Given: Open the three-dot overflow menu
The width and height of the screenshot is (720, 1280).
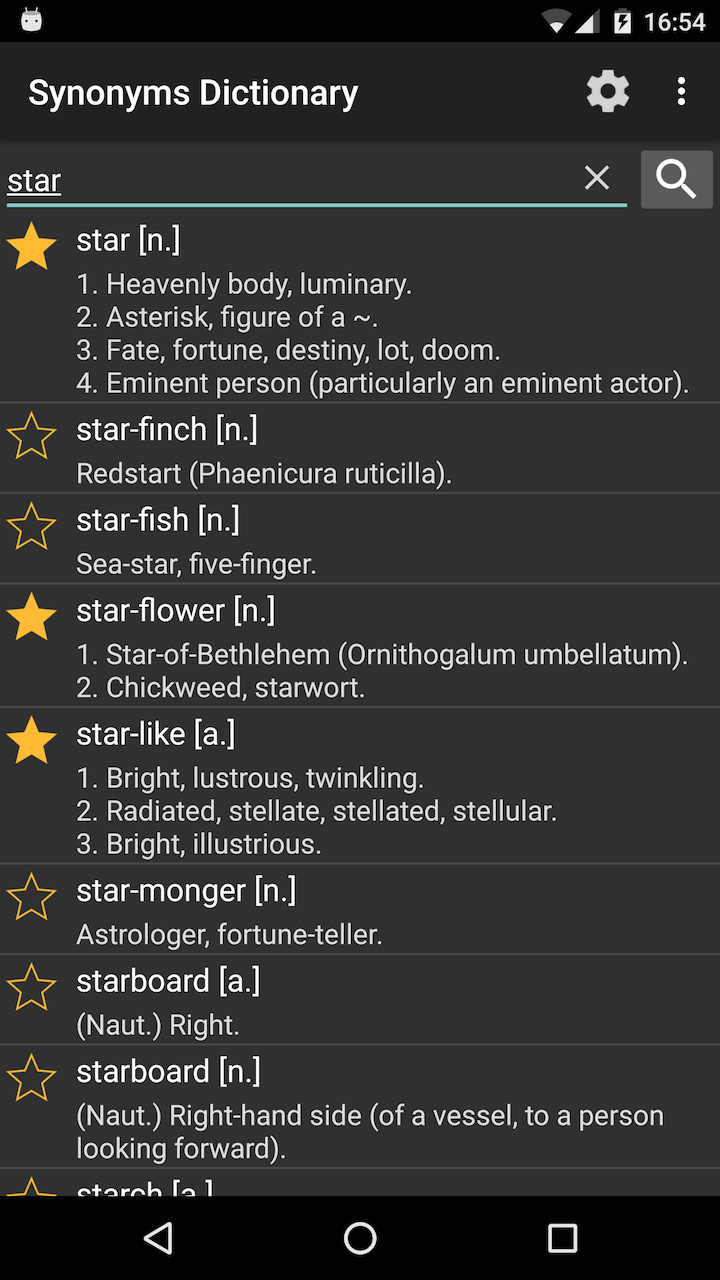Looking at the screenshot, I should [x=681, y=92].
